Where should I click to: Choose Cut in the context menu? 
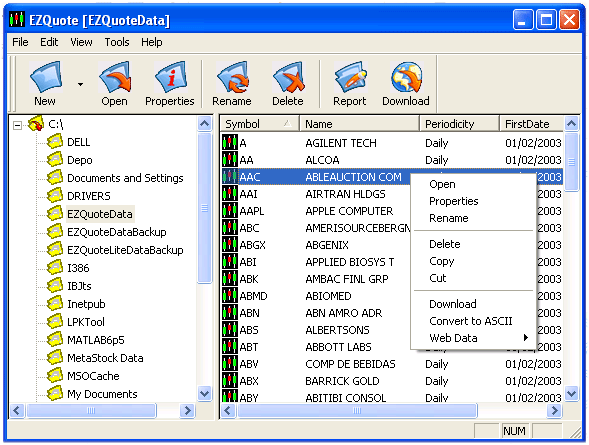(473, 278)
